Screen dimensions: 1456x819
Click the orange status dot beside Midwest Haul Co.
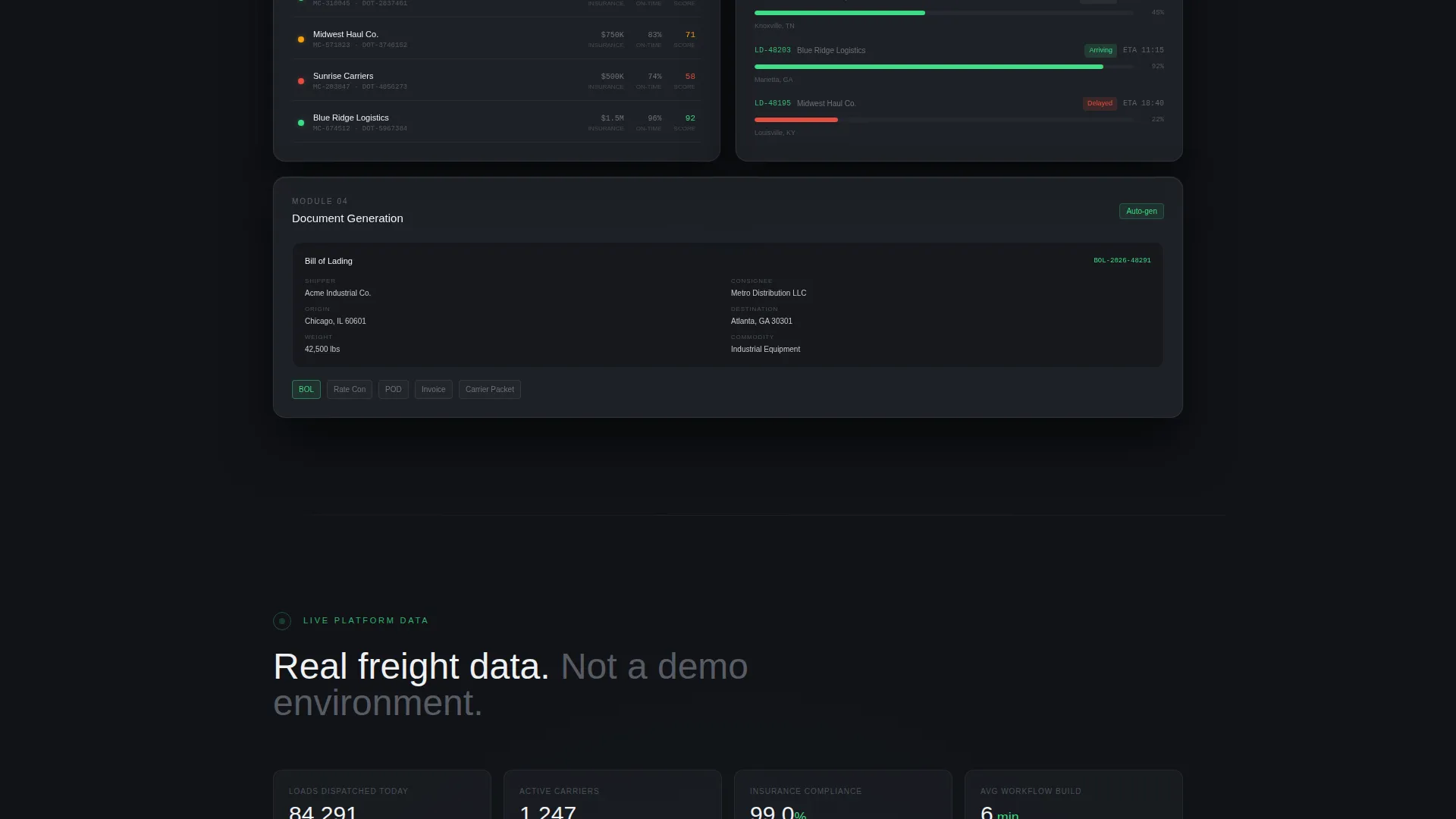[x=301, y=39]
